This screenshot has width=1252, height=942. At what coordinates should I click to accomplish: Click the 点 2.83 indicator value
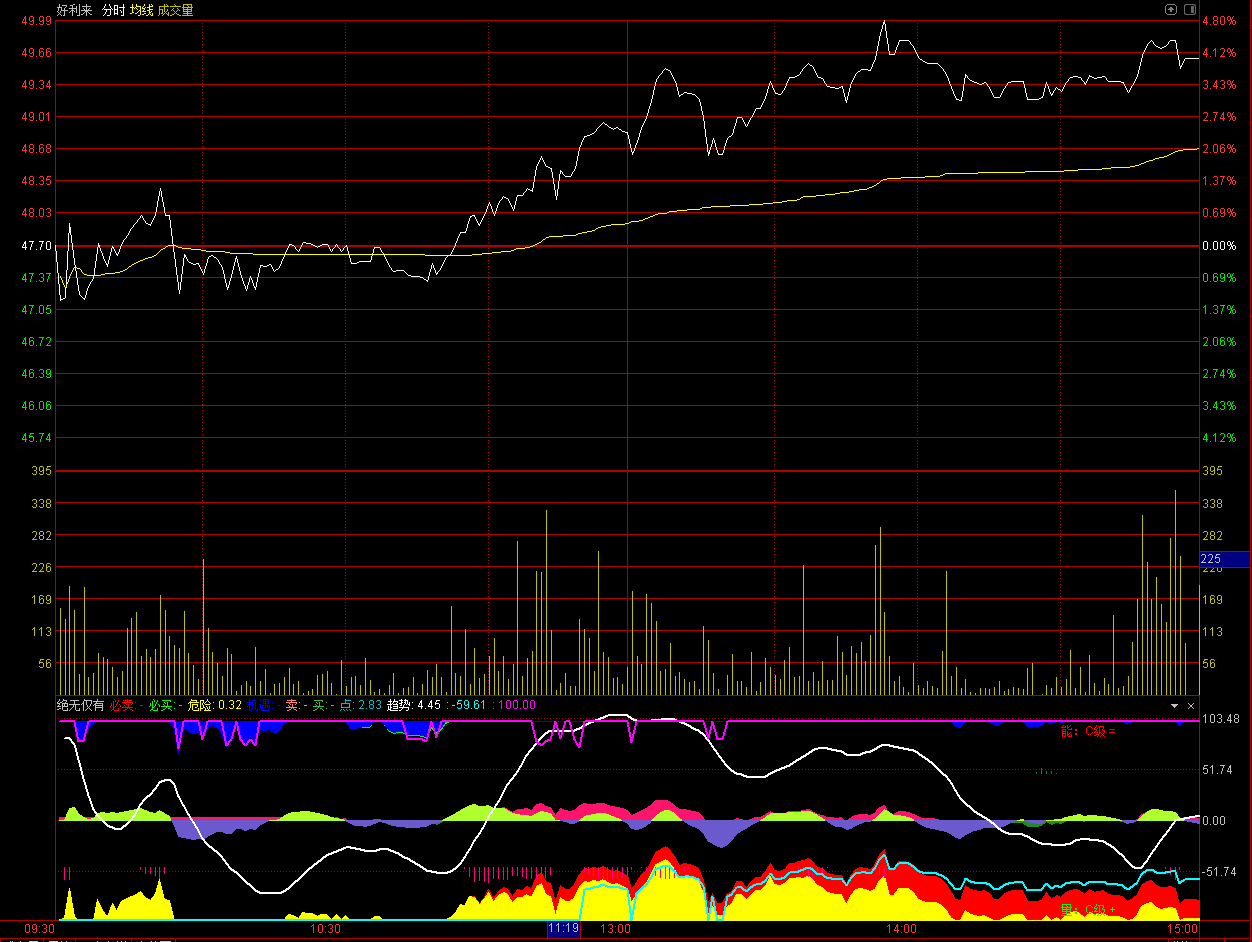click(361, 705)
